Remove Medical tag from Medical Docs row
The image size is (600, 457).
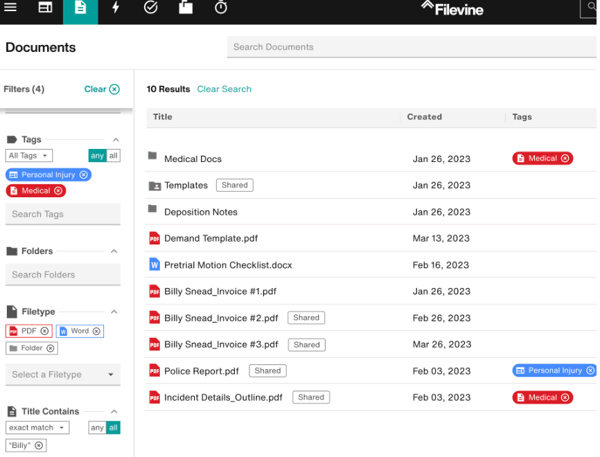[x=565, y=158]
